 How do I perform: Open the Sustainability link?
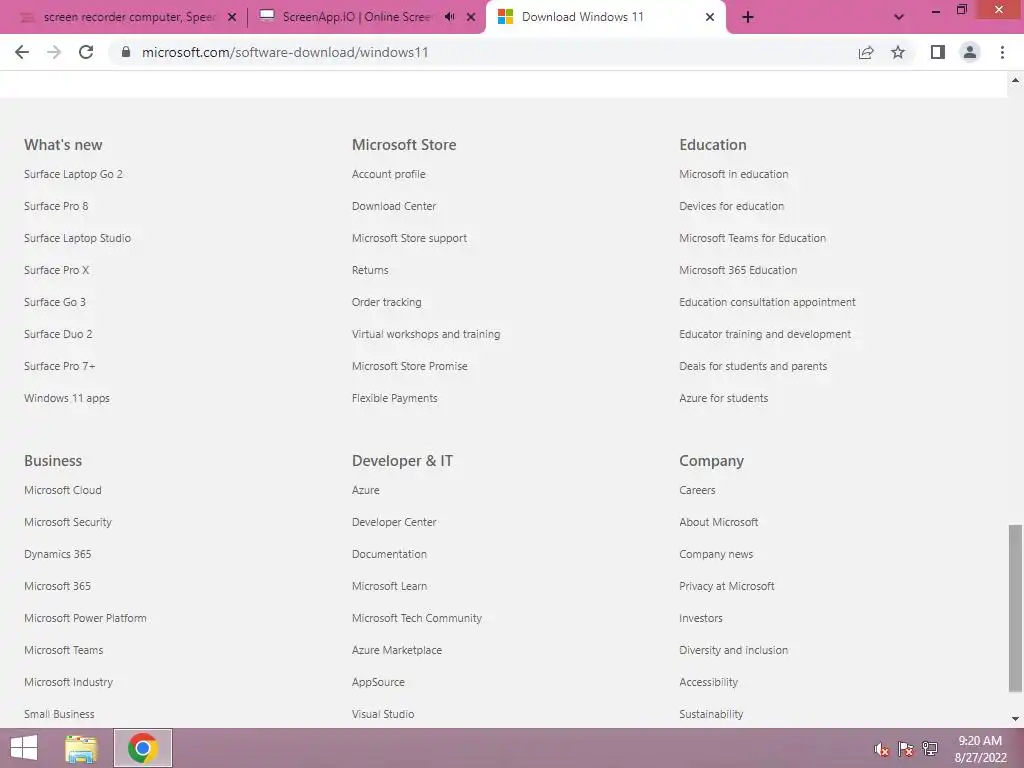click(711, 714)
